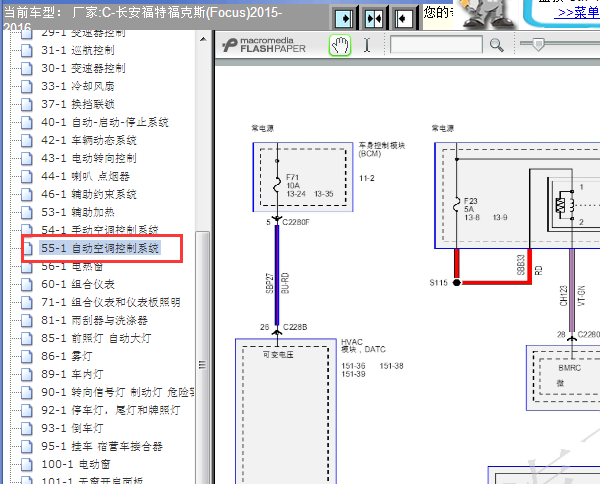Click the F71 10A fuse label
The image size is (600, 484).
[293, 181]
